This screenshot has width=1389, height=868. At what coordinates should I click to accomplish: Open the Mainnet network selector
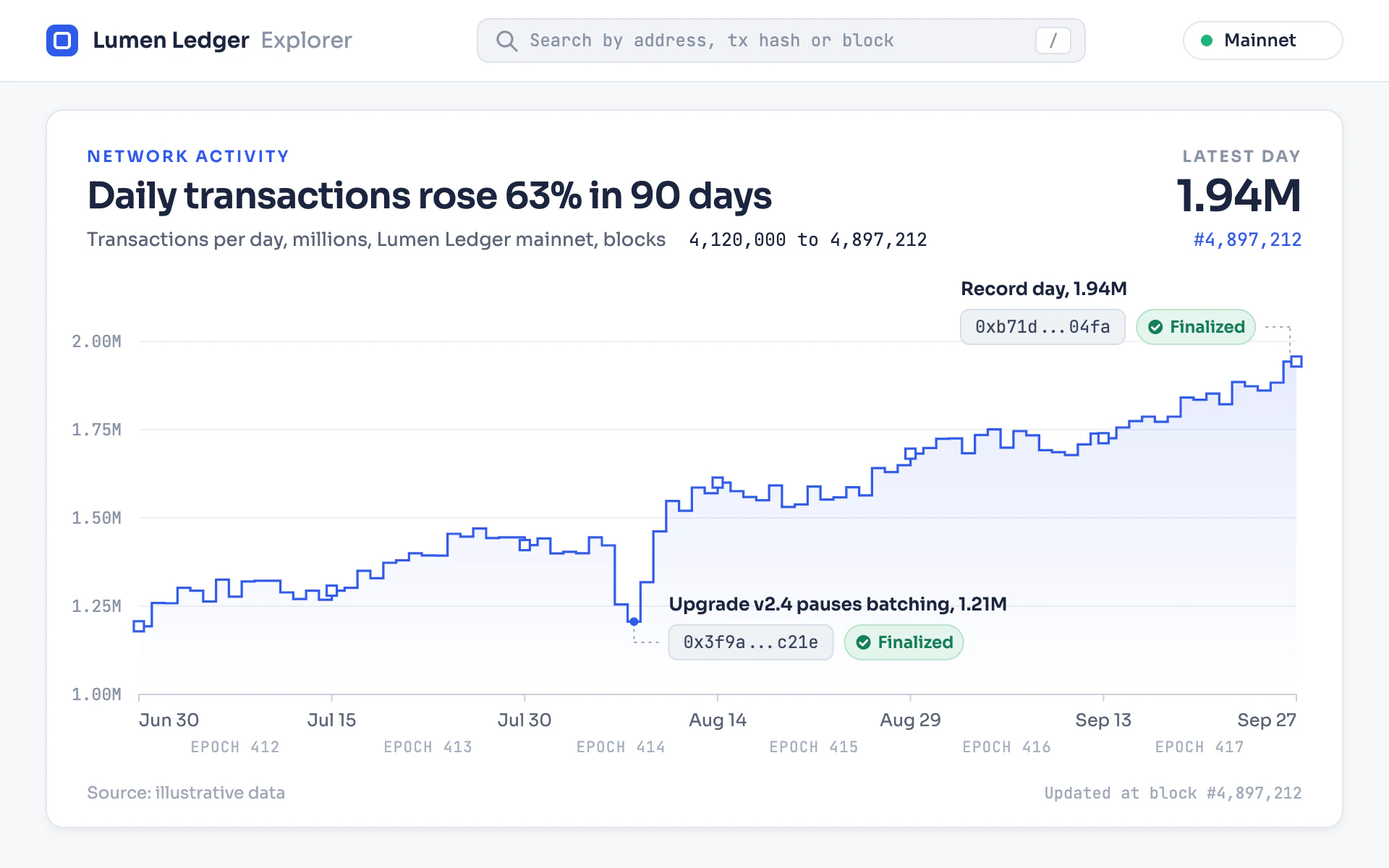[x=1262, y=41]
